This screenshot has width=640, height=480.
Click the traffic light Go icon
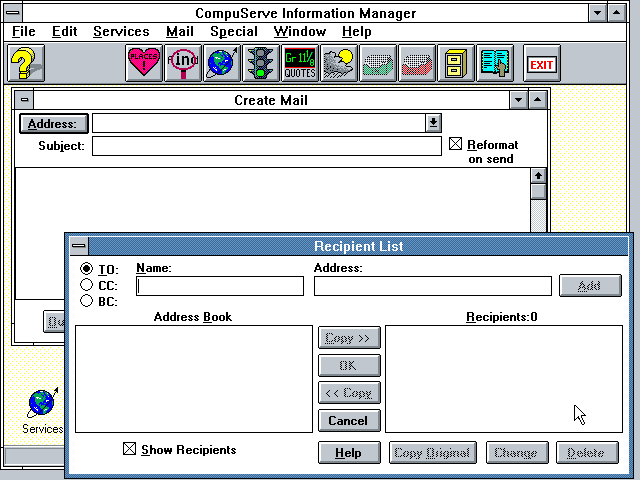[x=261, y=63]
